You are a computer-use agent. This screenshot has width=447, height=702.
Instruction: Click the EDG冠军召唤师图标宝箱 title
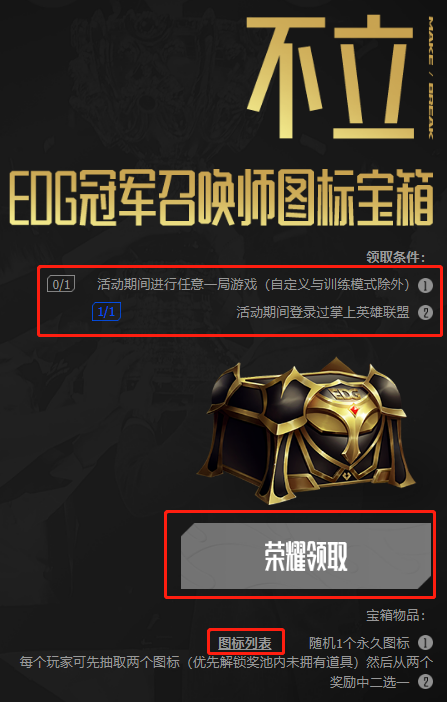221,197
